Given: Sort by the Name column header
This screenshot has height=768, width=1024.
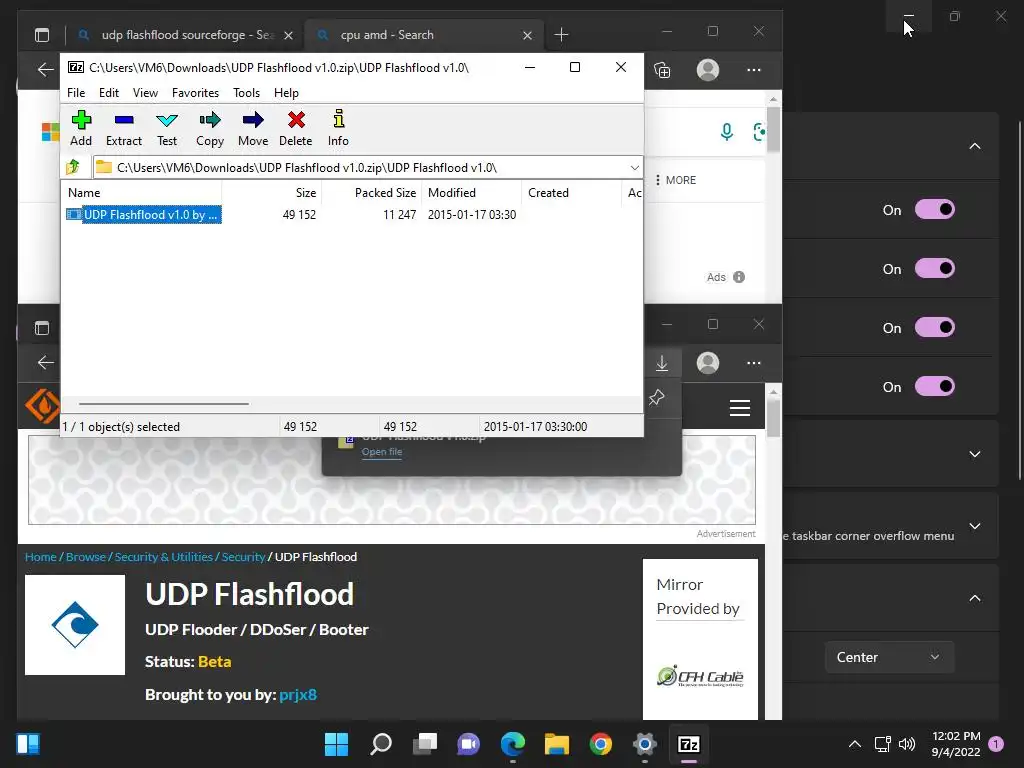Looking at the screenshot, I should pyautogui.click(x=142, y=193).
